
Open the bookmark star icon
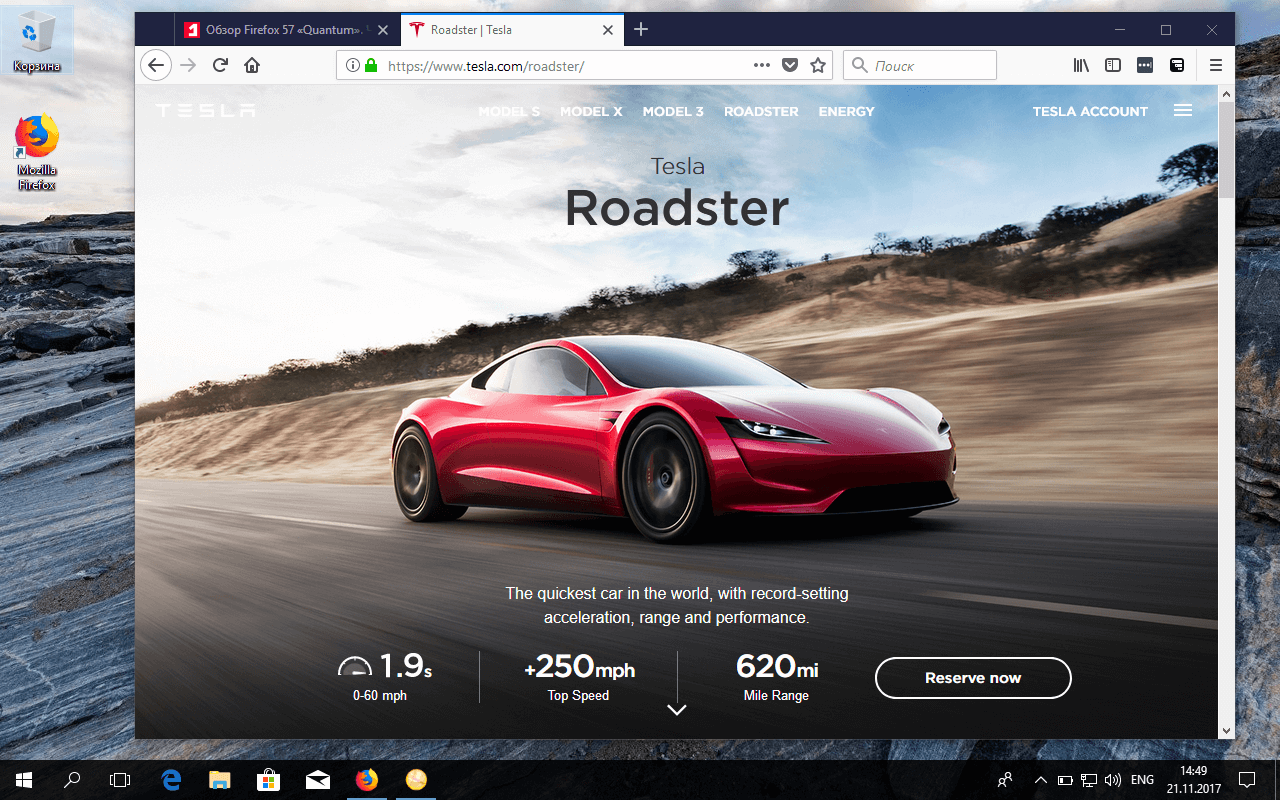(x=818, y=64)
